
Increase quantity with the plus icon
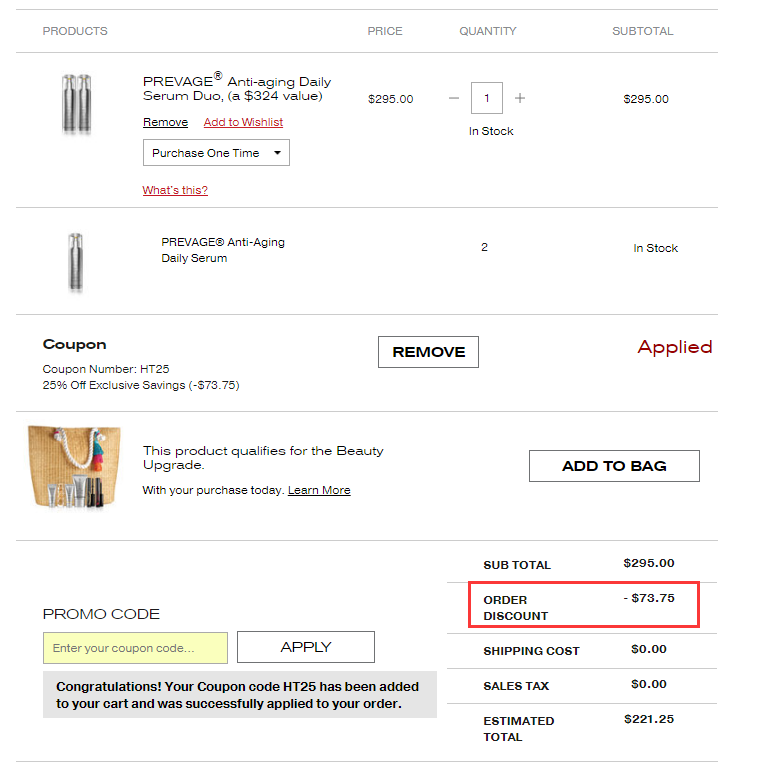pos(520,98)
